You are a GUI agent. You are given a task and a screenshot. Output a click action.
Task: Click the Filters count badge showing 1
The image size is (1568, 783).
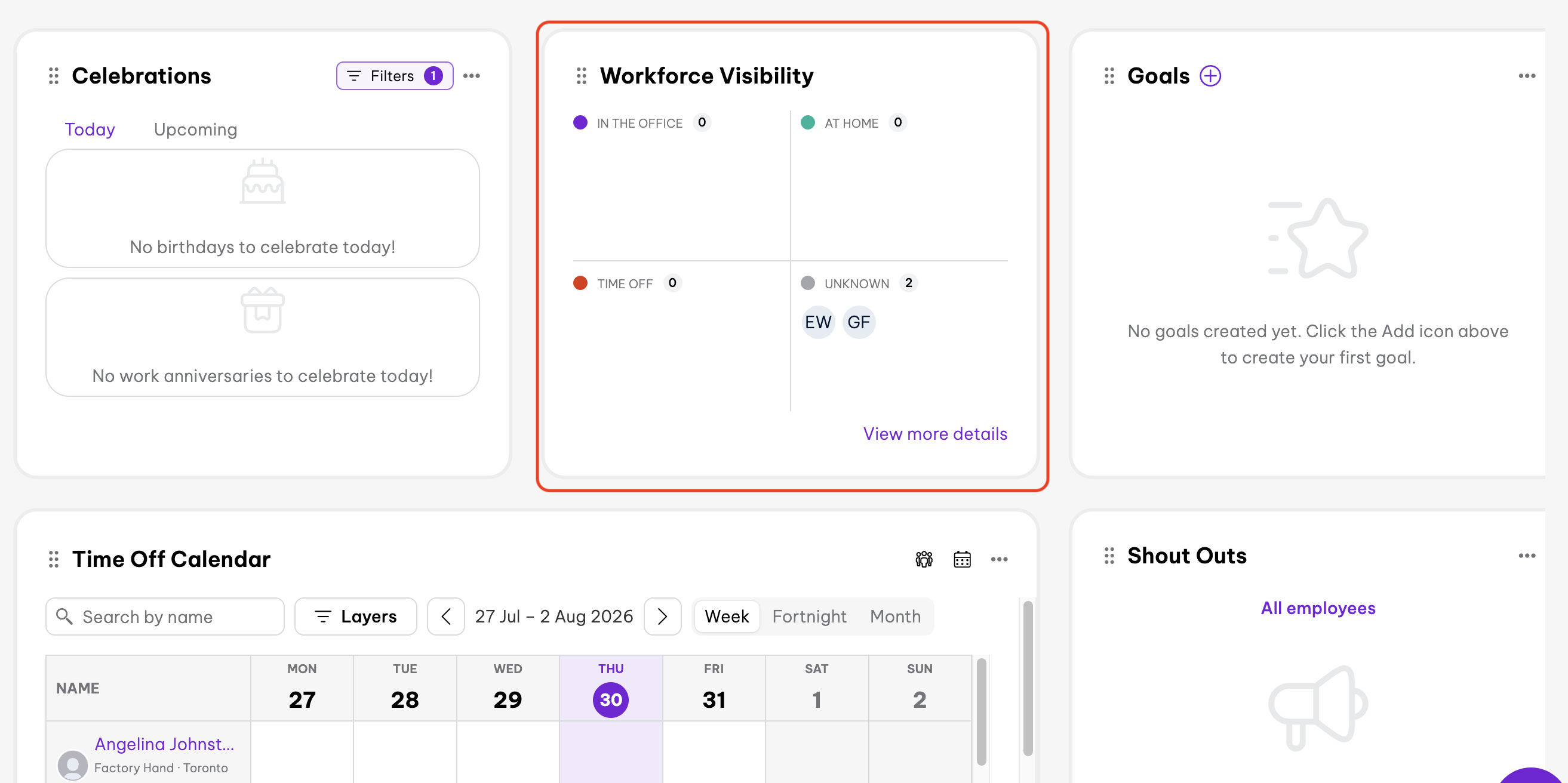pos(433,76)
